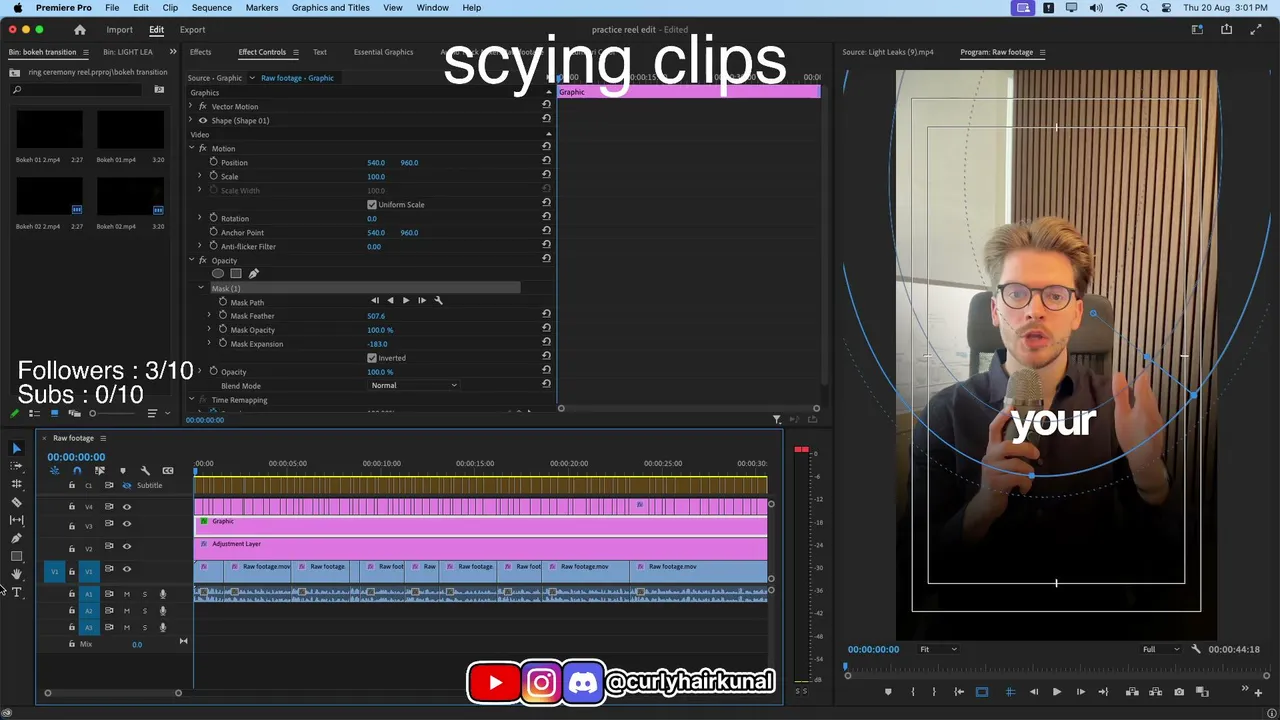
Task: Solo audio track A2
Action: pyautogui.click(x=144, y=611)
